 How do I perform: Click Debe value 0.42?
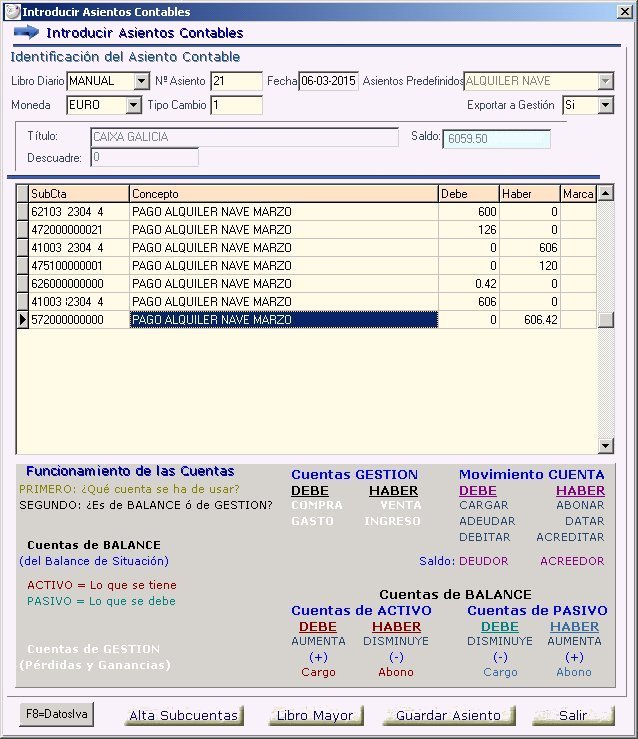tap(469, 283)
